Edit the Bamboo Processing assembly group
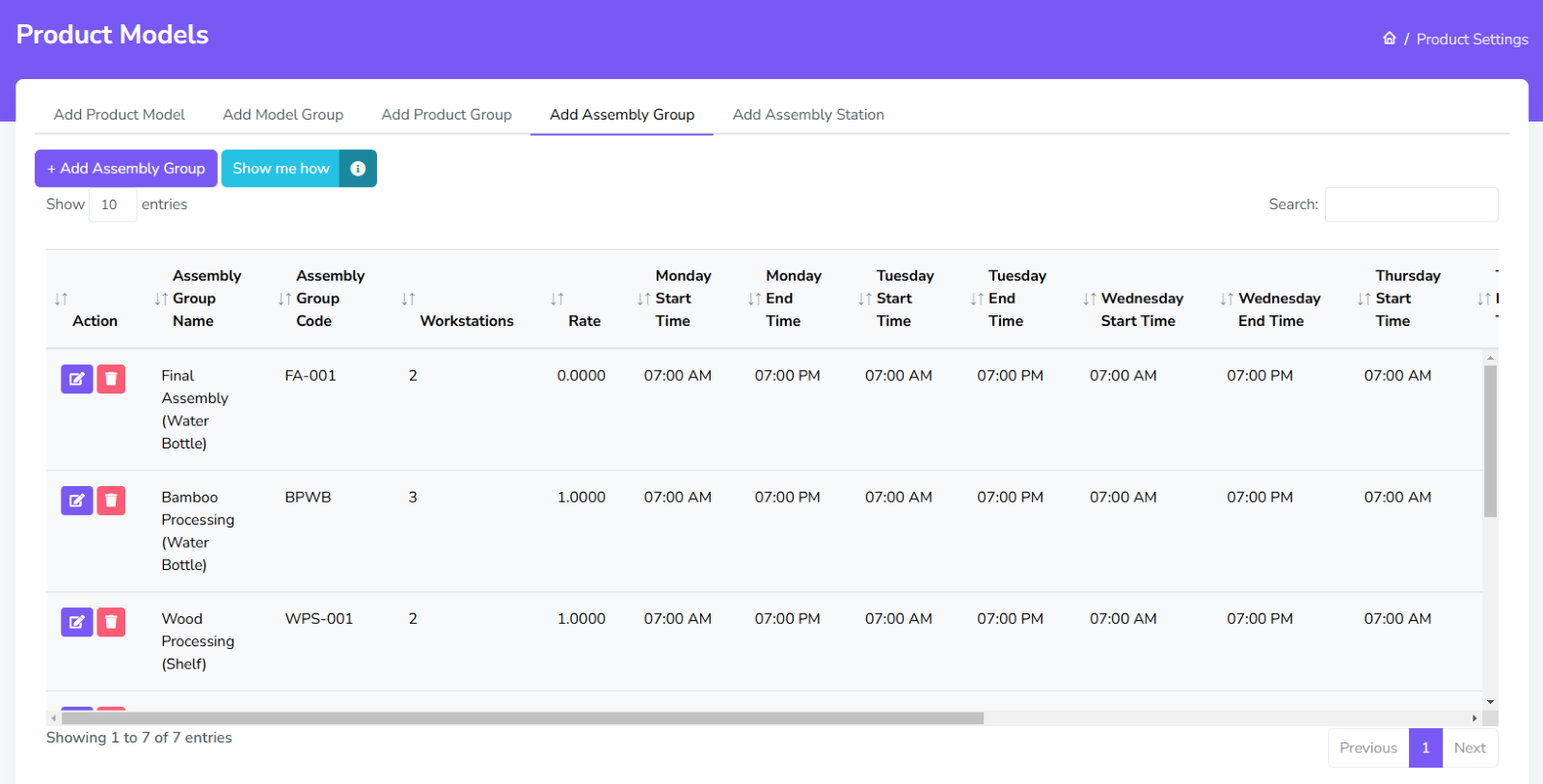The width and height of the screenshot is (1543, 784). tap(76, 500)
